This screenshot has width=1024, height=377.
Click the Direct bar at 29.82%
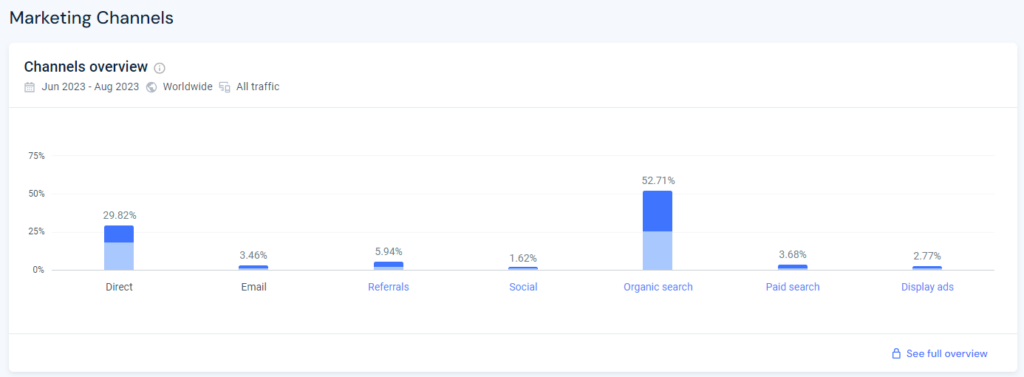[119, 248]
